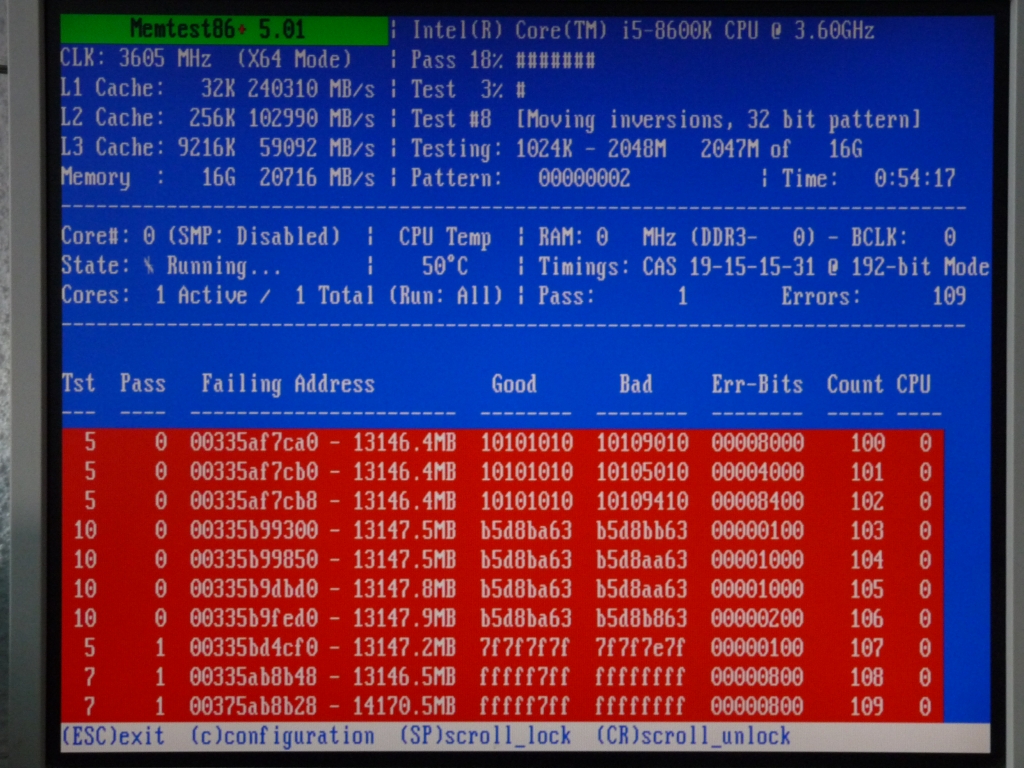Click the Test 3% progress indicator
1024x768 pixels.
point(468,89)
